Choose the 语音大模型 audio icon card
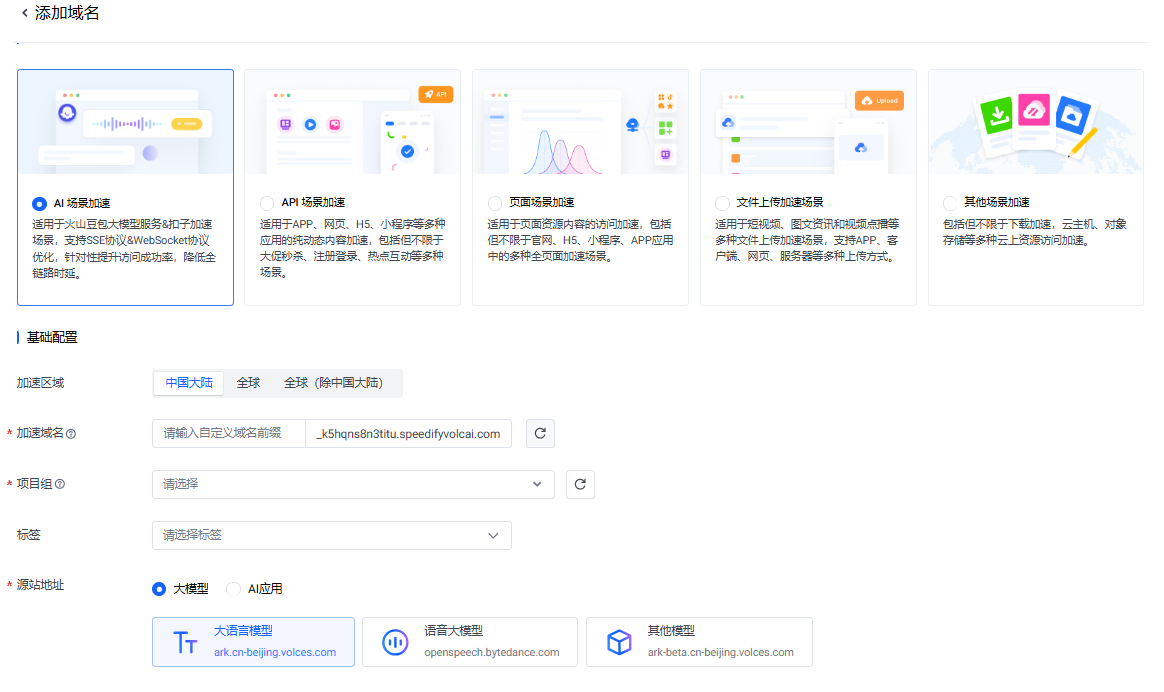 click(x=396, y=642)
